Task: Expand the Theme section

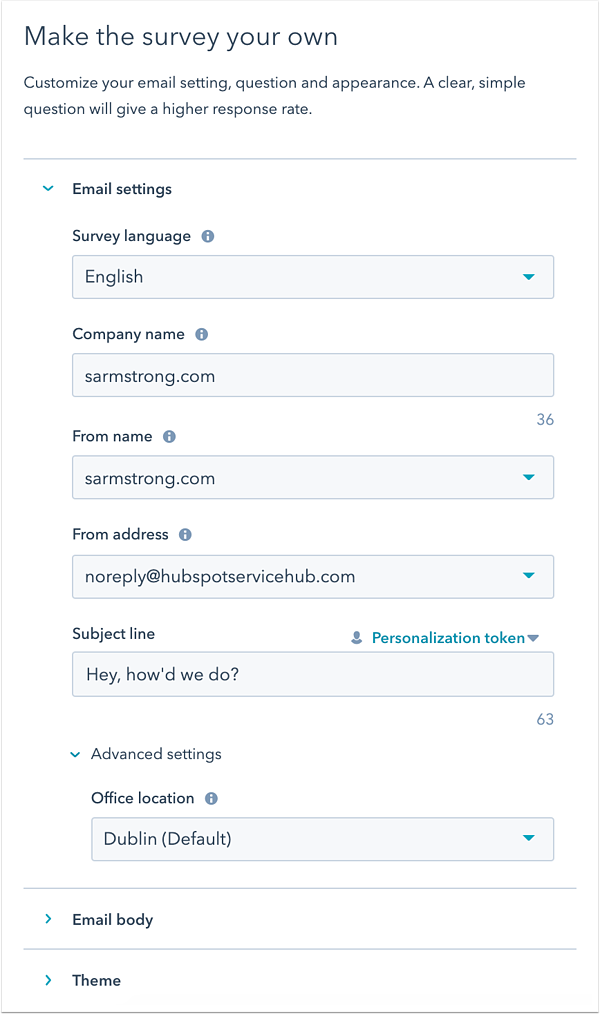Action: (x=47, y=980)
